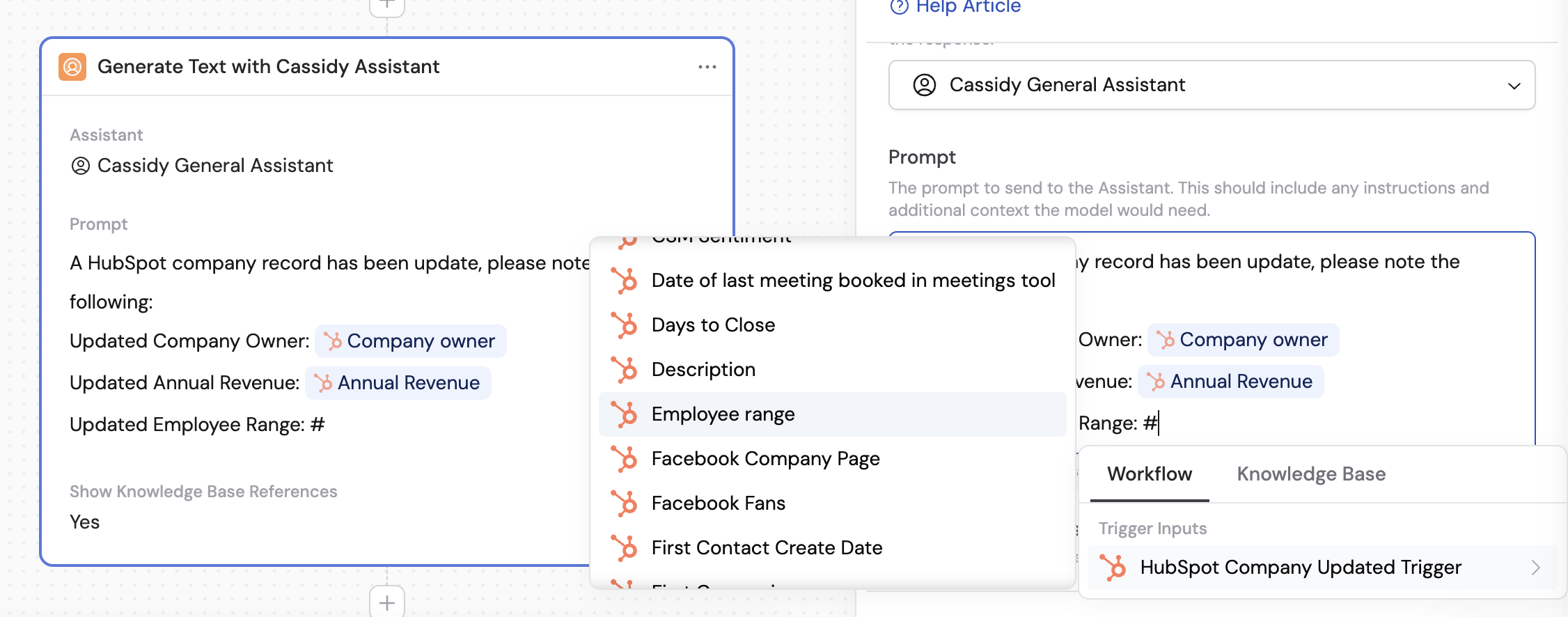Image resolution: width=1568 pixels, height=617 pixels.
Task: Click the help question-mark icon
Action: click(900, 7)
